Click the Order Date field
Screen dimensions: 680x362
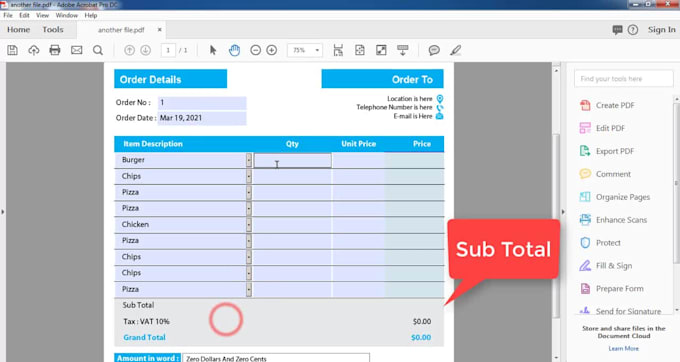202,118
